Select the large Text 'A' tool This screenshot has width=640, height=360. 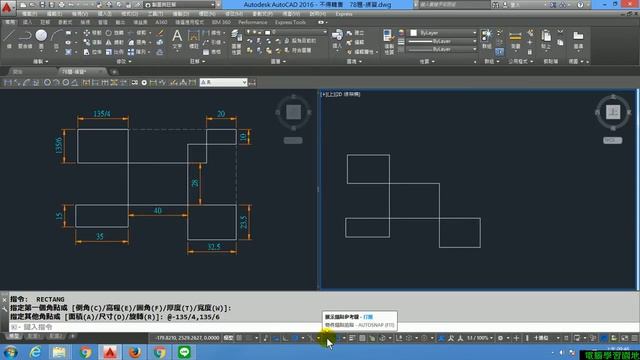coord(177,40)
